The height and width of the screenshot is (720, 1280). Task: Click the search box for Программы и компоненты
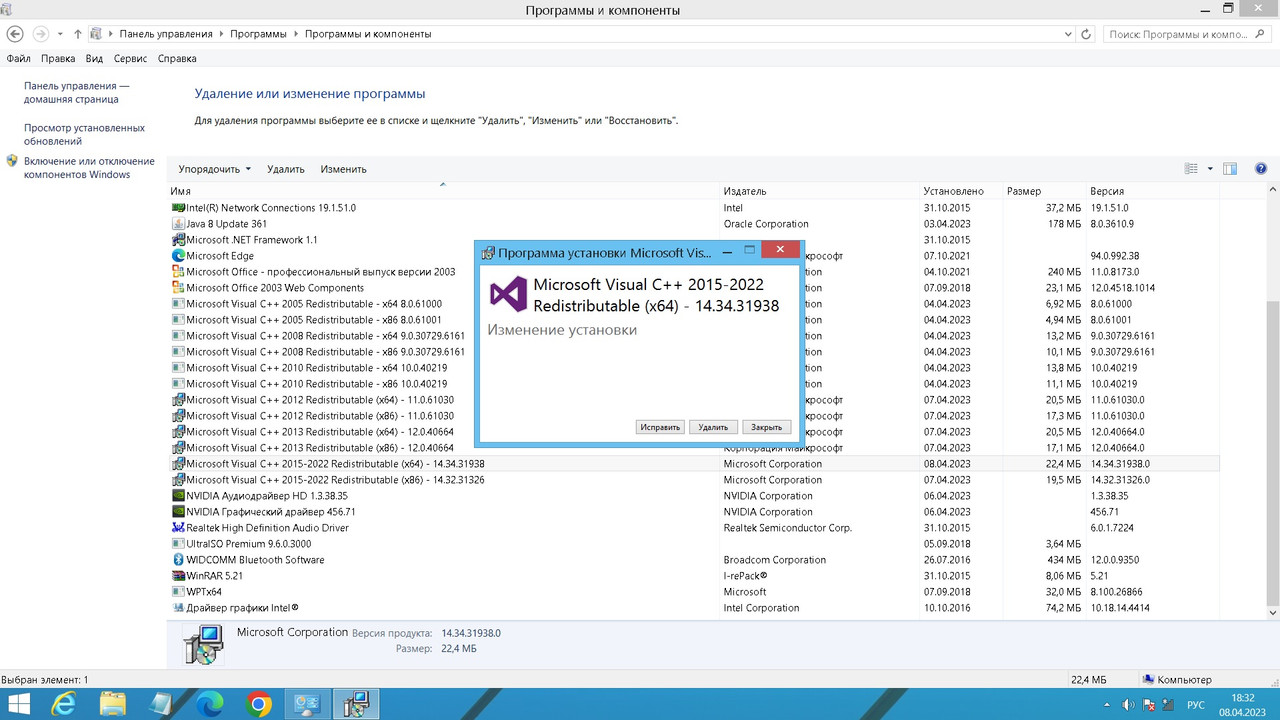[x=1186, y=34]
